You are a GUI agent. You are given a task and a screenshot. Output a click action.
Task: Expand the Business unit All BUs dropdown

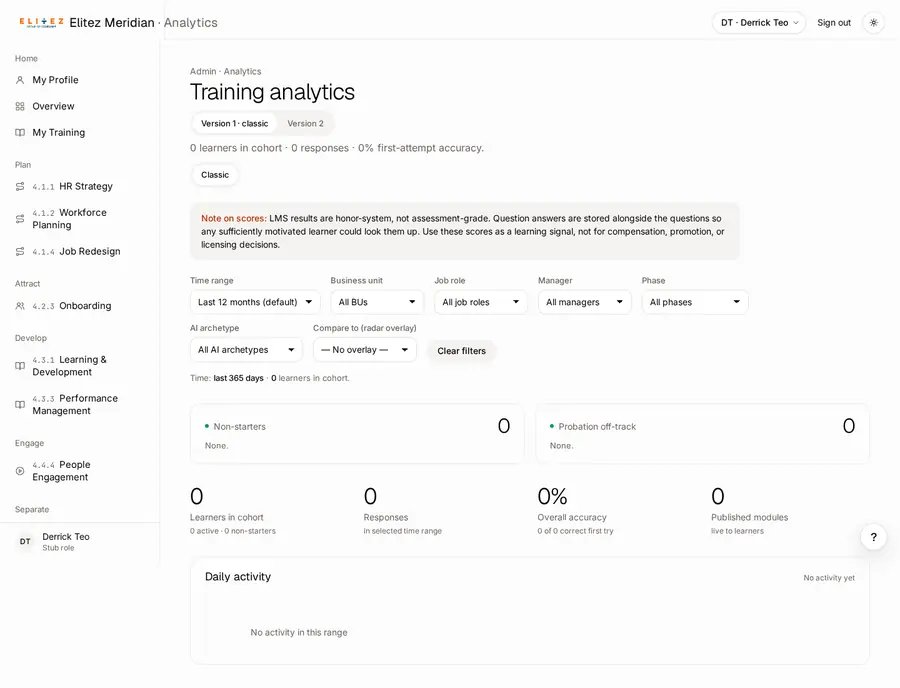click(377, 302)
